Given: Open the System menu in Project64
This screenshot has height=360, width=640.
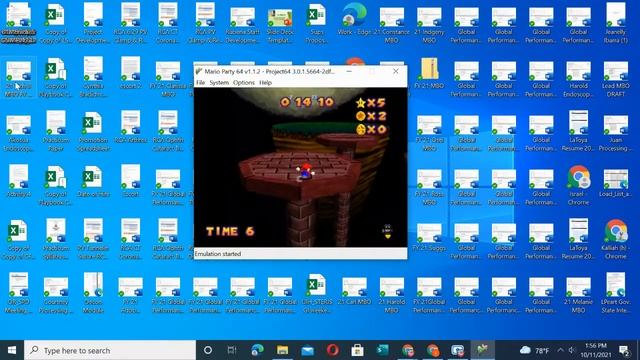Looking at the screenshot, I should 219,82.
